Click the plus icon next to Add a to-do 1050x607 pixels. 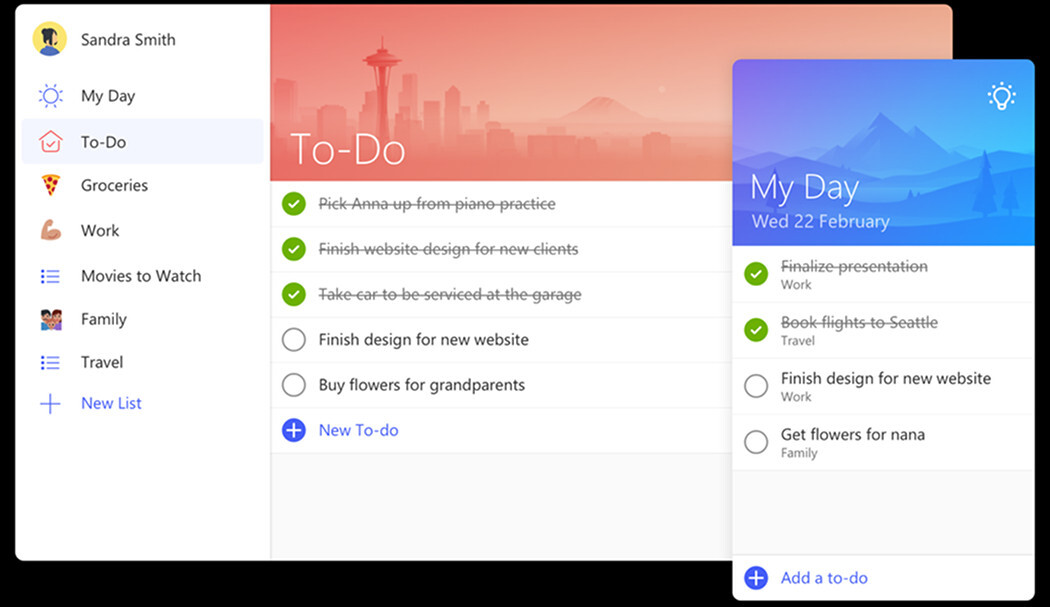click(757, 578)
